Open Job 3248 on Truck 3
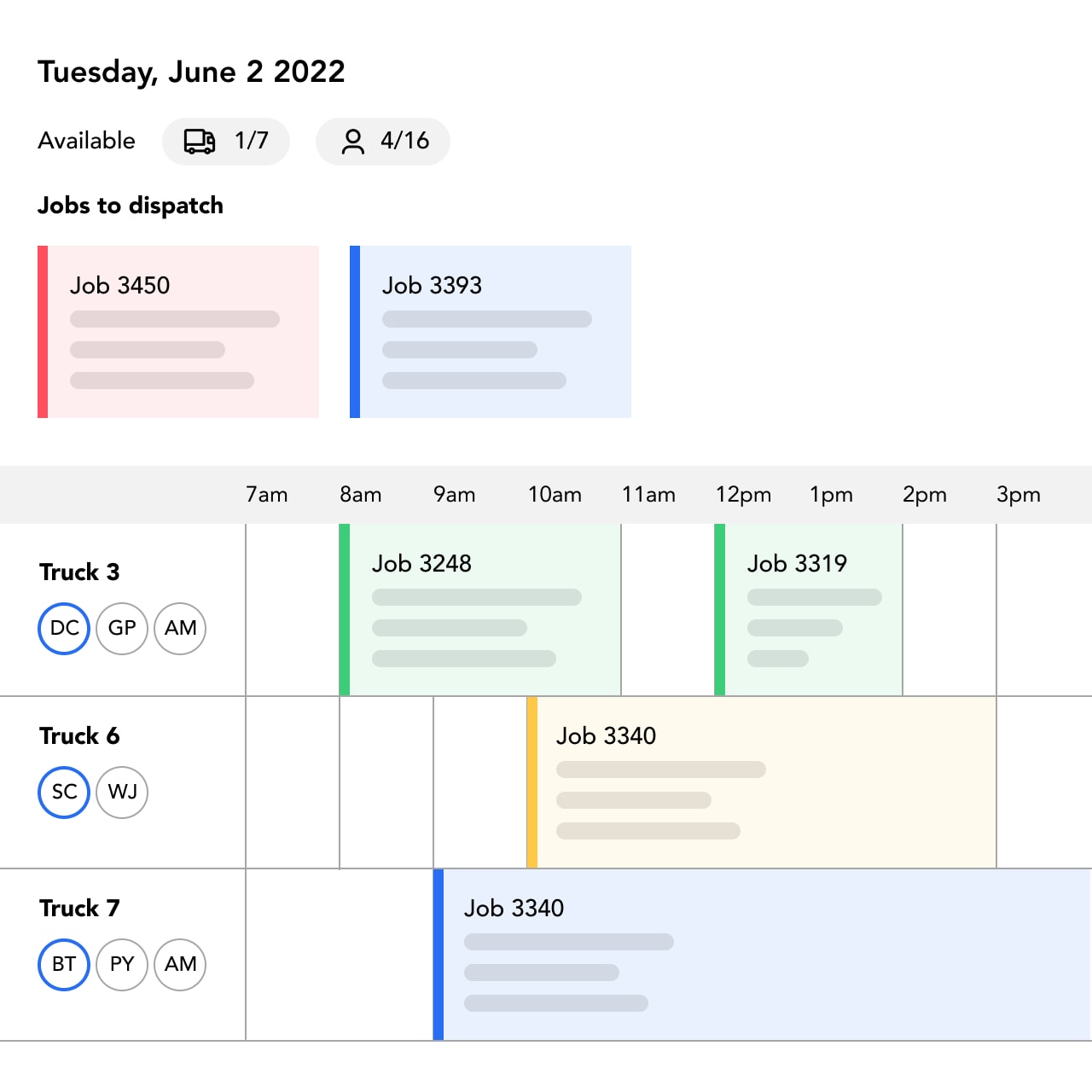 pos(480,610)
